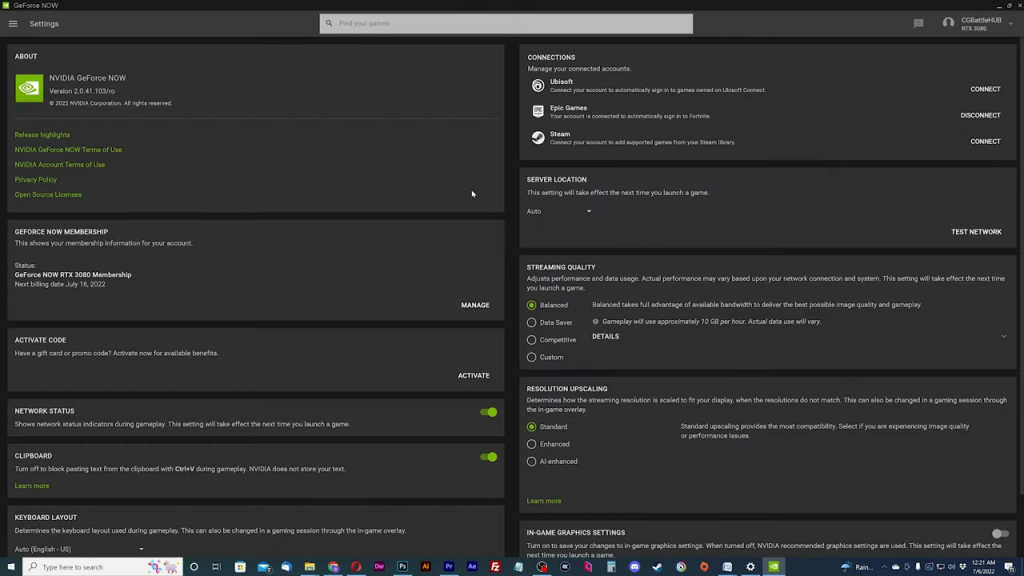Launch Adobe After Effects from the taskbar

click(x=472, y=567)
